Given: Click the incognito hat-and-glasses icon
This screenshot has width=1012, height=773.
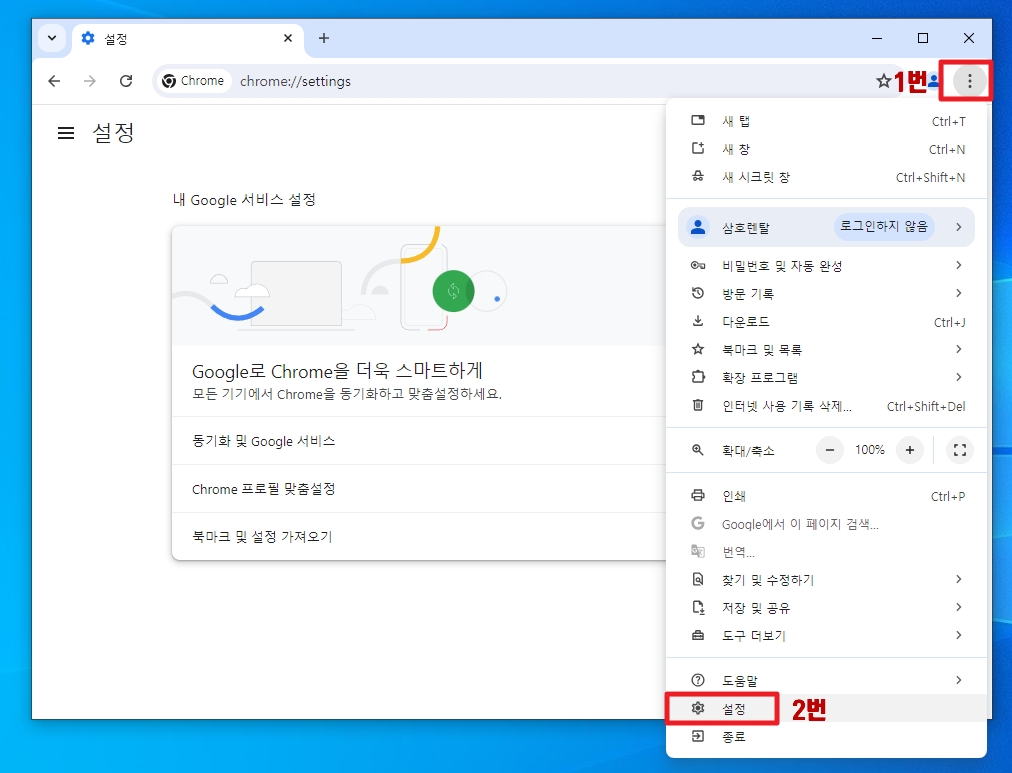Looking at the screenshot, I should pyautogui.click(x=698, y=176).
